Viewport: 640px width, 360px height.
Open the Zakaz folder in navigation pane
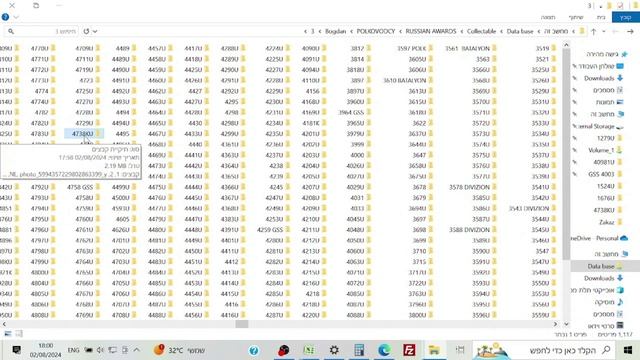(611, 222)
